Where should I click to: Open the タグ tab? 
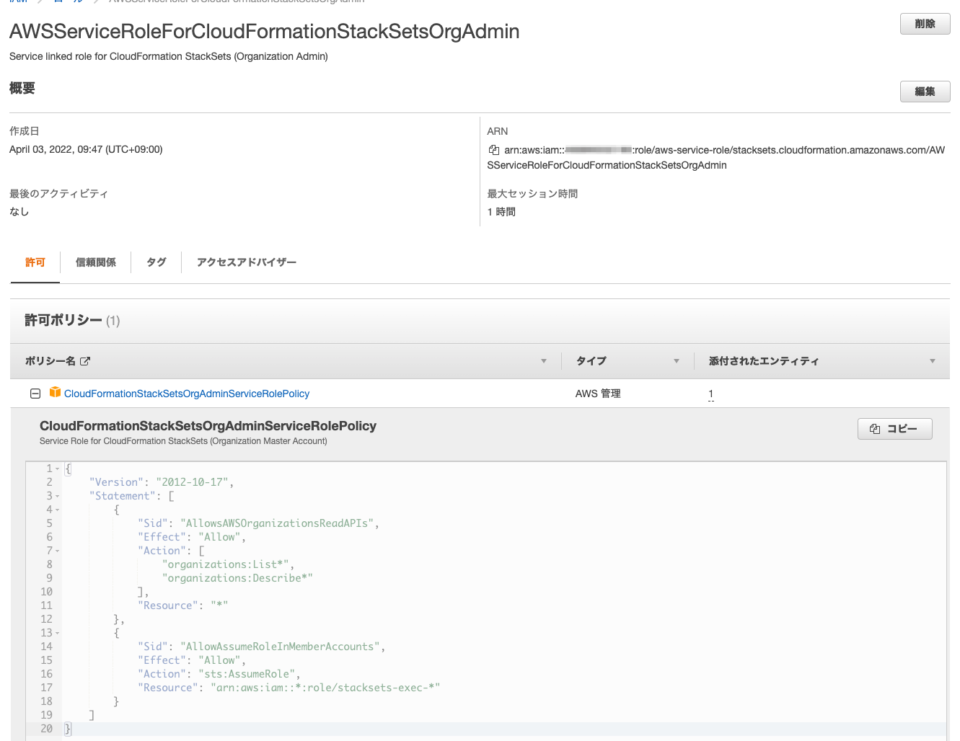[x=155, y=262]
